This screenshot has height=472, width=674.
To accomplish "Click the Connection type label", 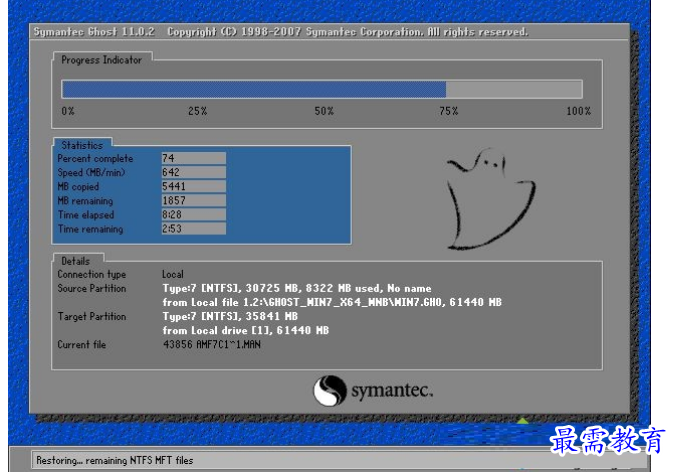I will [x=92, y=274].
